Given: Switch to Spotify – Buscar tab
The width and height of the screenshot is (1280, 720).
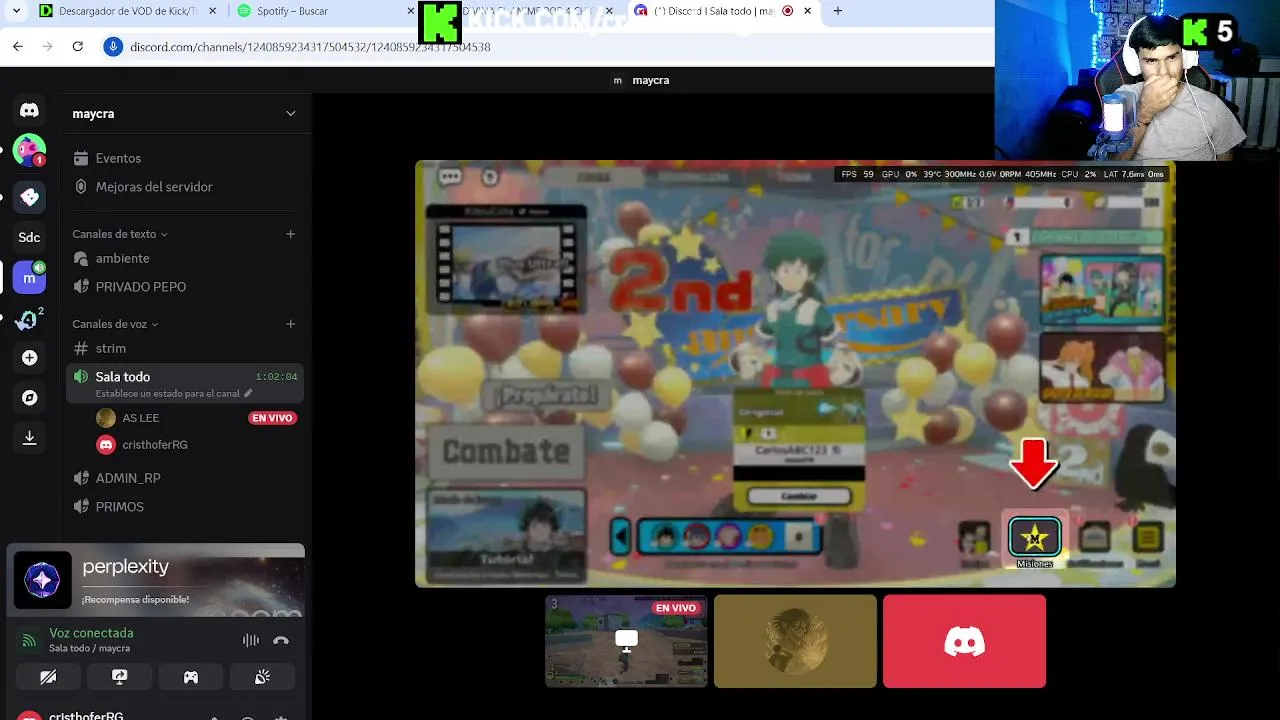Looking at the screenshot, I should 320,11.
